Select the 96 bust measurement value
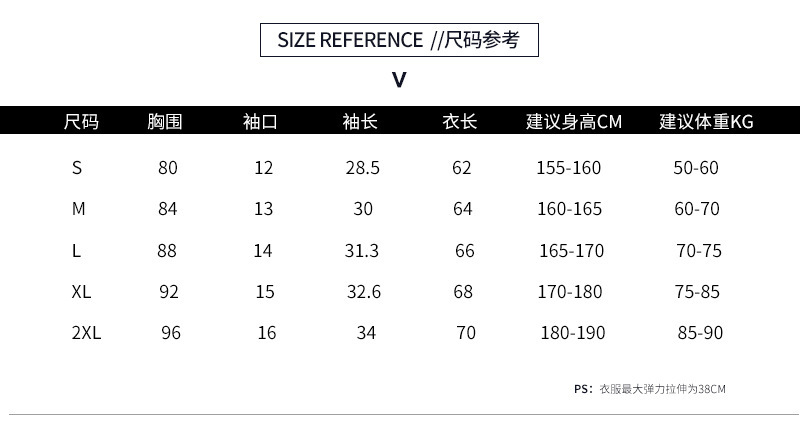Screen dimensions: 800x443 click(x=171, y=333)
